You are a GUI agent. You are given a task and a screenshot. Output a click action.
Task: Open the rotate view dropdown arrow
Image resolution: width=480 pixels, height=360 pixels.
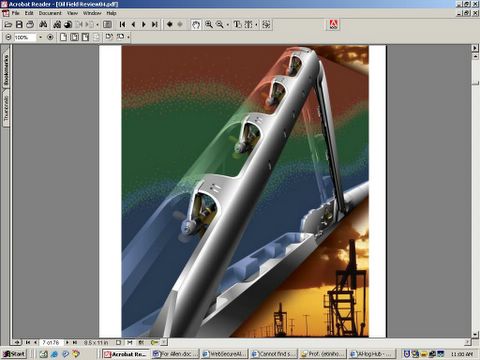click(x=128, y=37)
